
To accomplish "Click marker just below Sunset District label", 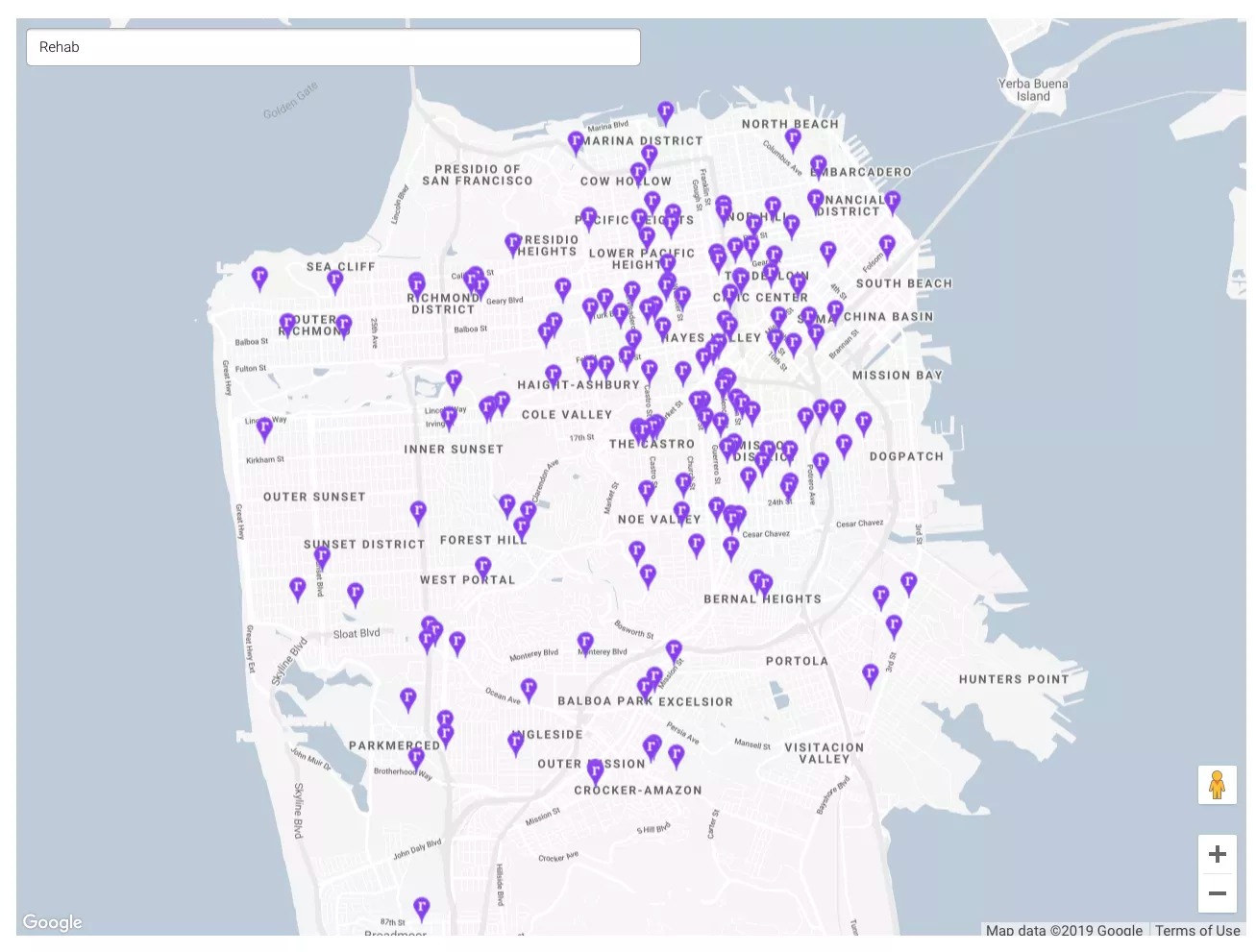I will [x=322, y=557].
